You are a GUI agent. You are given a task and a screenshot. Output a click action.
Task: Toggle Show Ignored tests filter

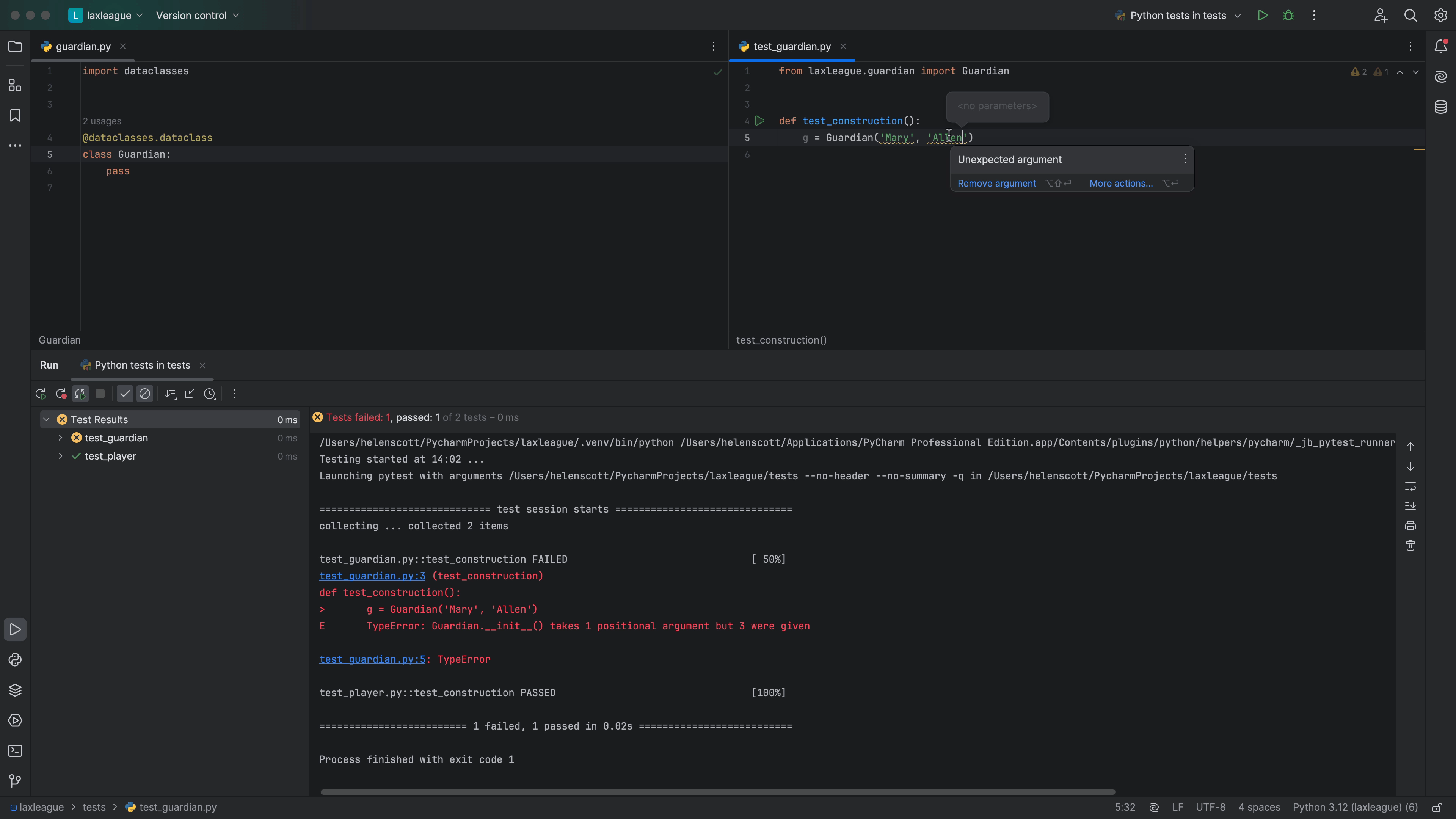(145, 394)
